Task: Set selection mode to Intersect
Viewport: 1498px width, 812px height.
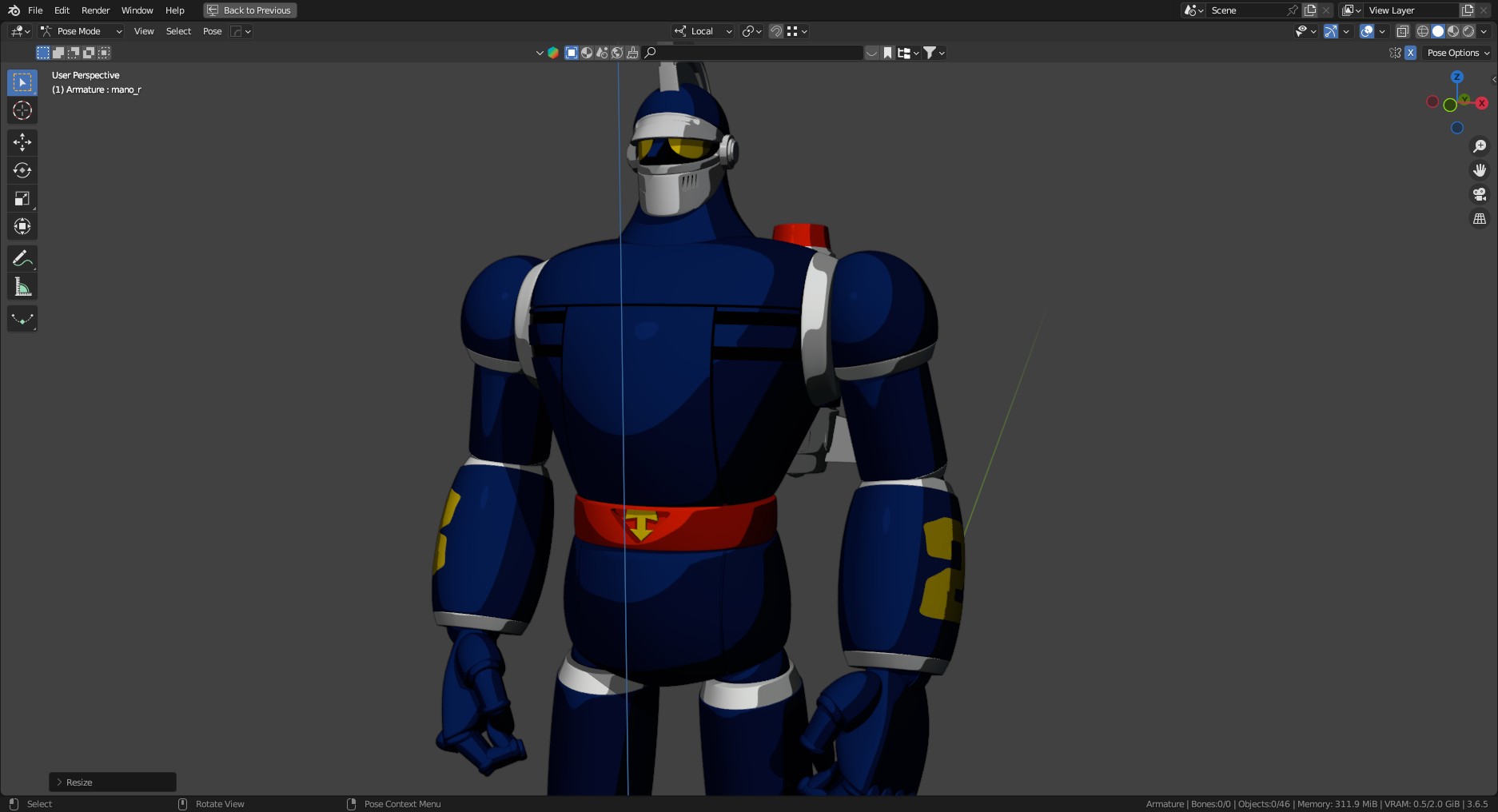Action: pyautogui.click(x=104, y=53)
